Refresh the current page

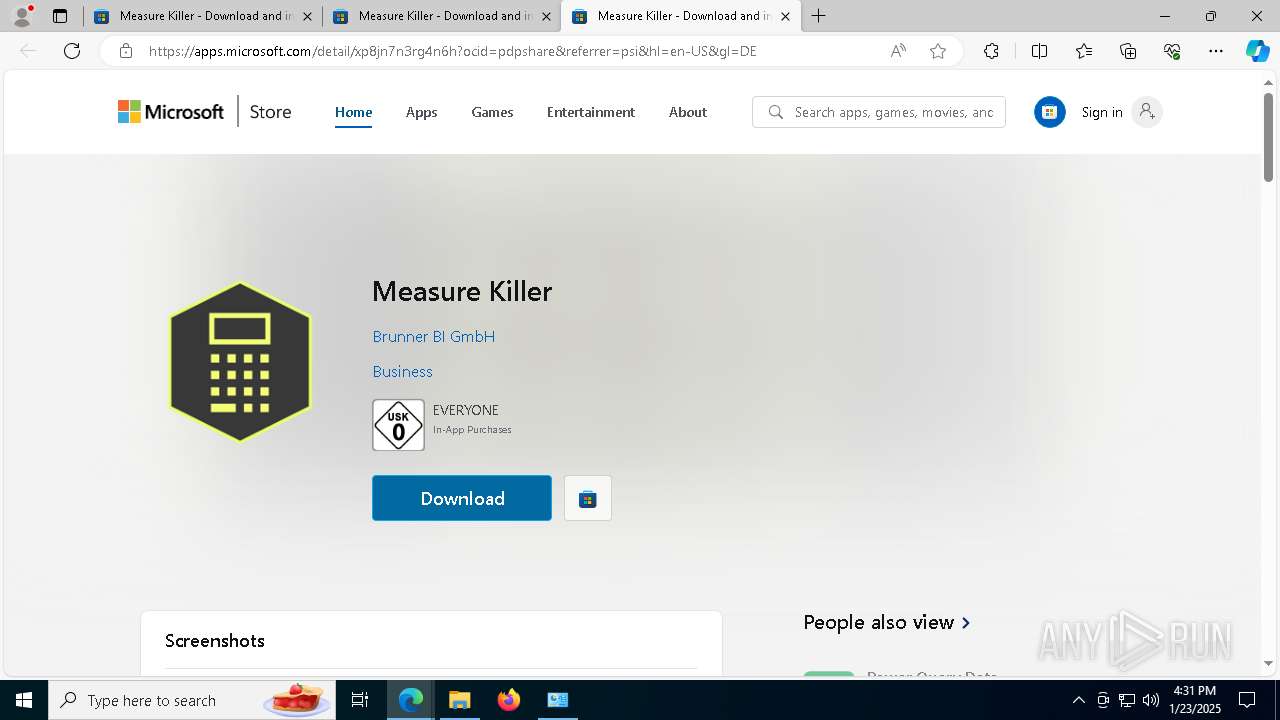point(72,51)
